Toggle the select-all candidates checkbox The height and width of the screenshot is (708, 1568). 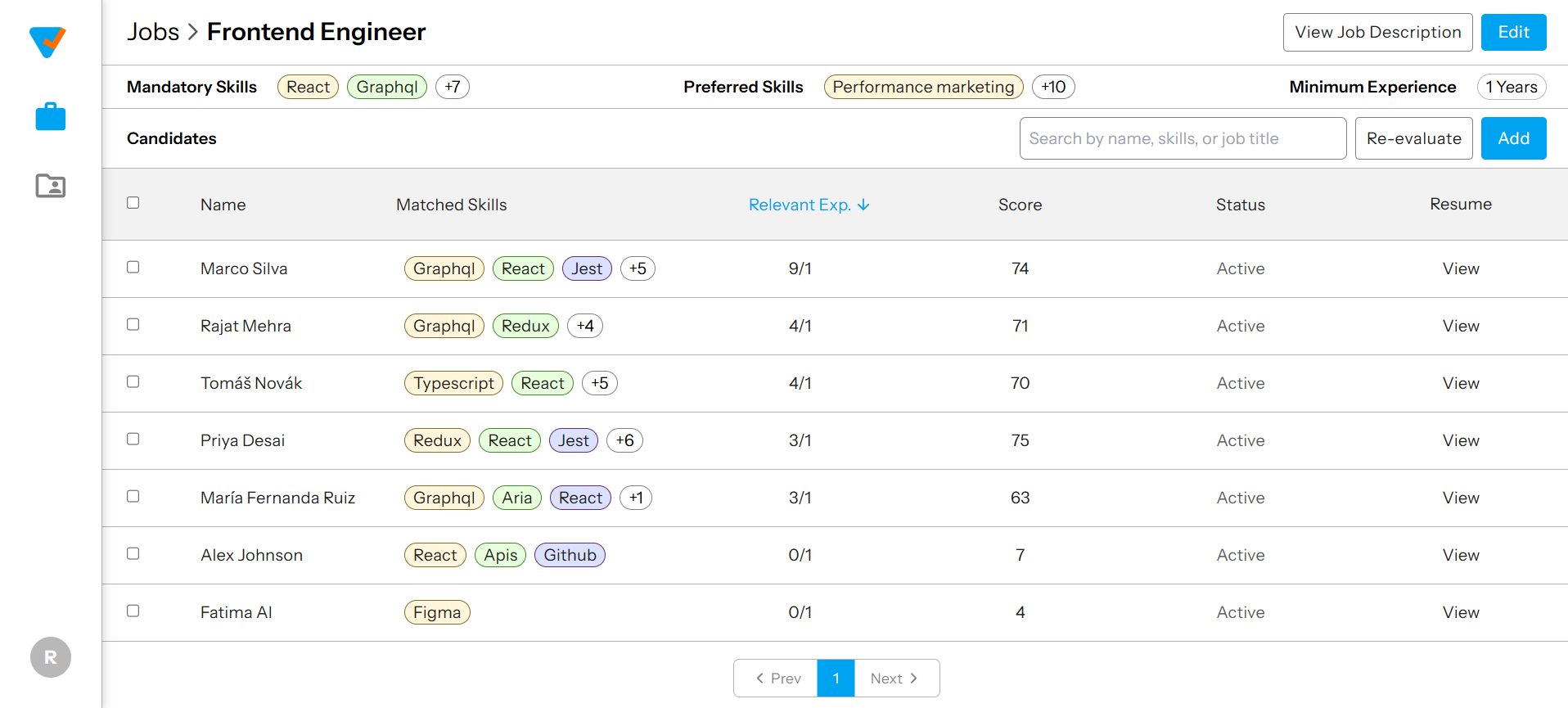pyautogui.click(x=133, y=203)
